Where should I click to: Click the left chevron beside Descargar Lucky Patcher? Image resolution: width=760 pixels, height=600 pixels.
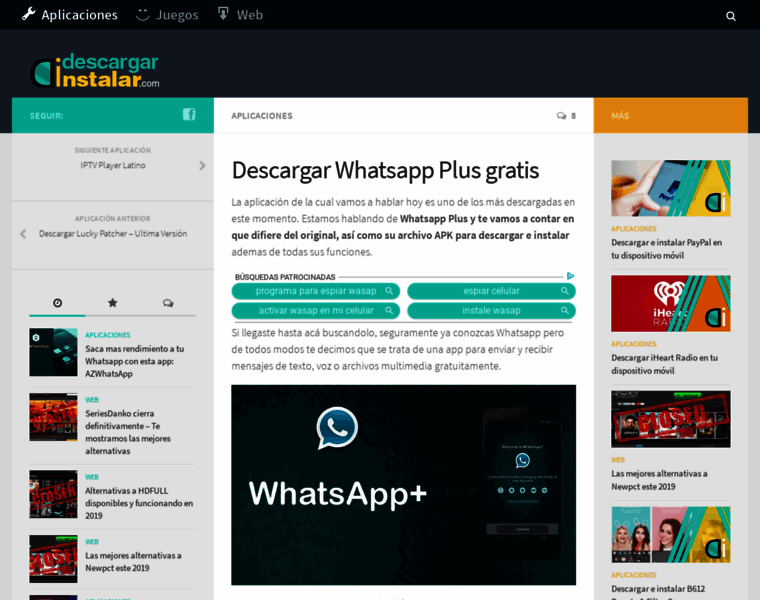click(x=23, y=234)
